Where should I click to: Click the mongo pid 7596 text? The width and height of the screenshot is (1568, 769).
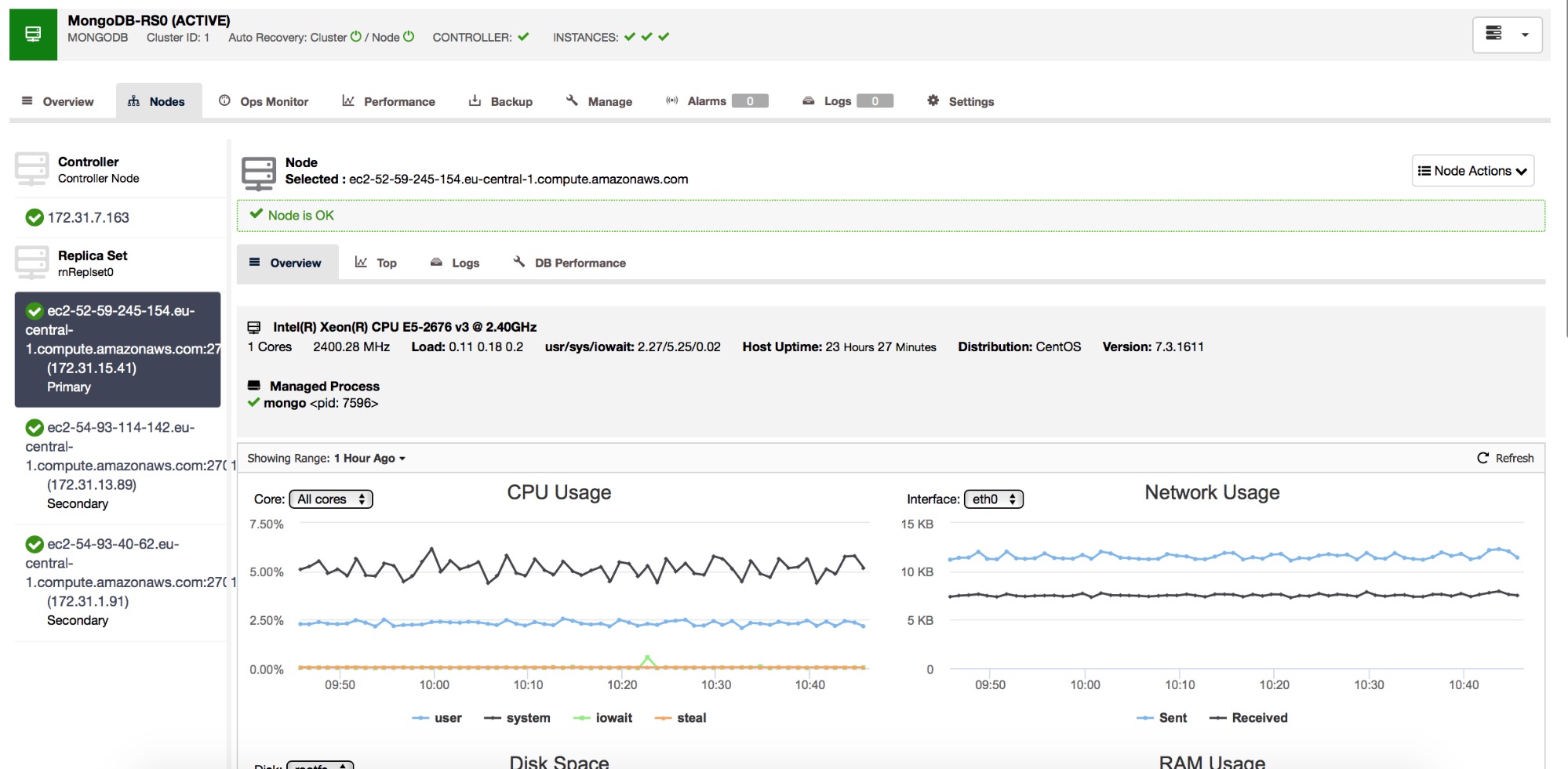[x=321, y=403]
